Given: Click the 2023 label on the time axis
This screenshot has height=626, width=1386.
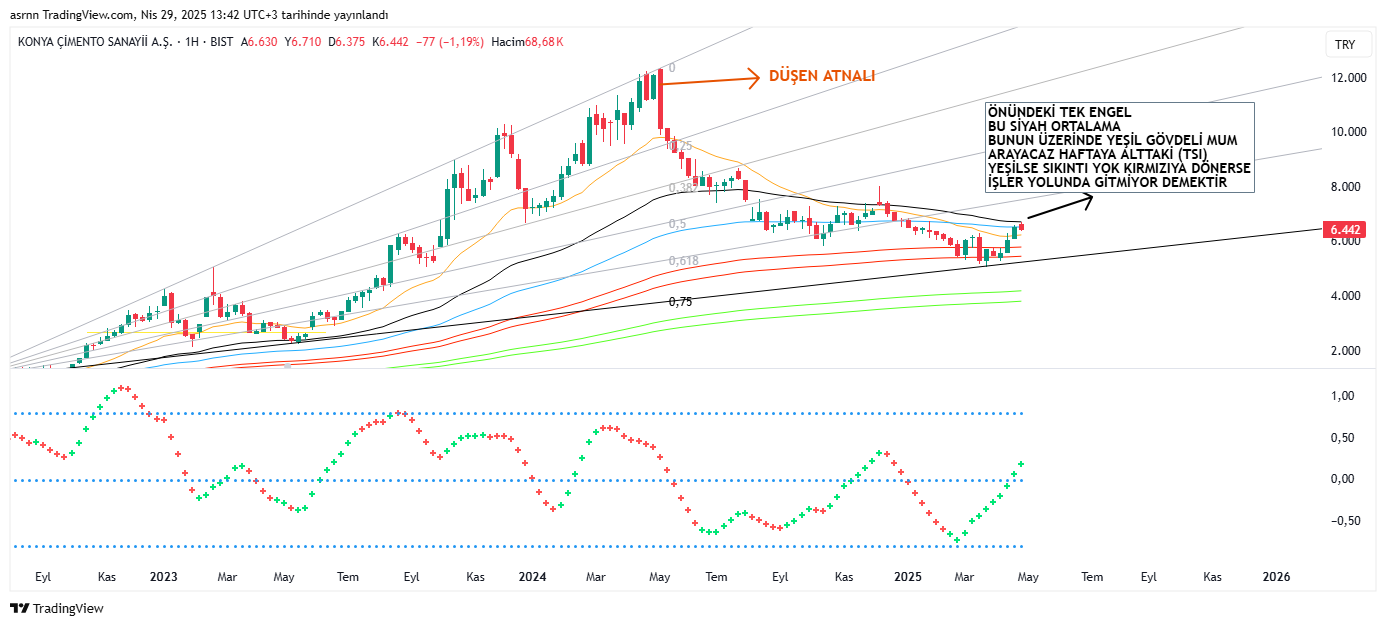Looking at the screenshot, I should point(163,577).
